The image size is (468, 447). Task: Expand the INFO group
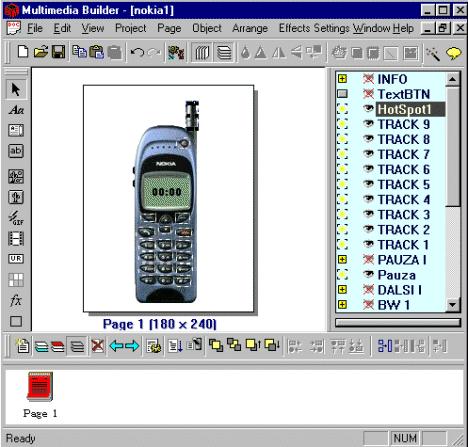[342, 79]
